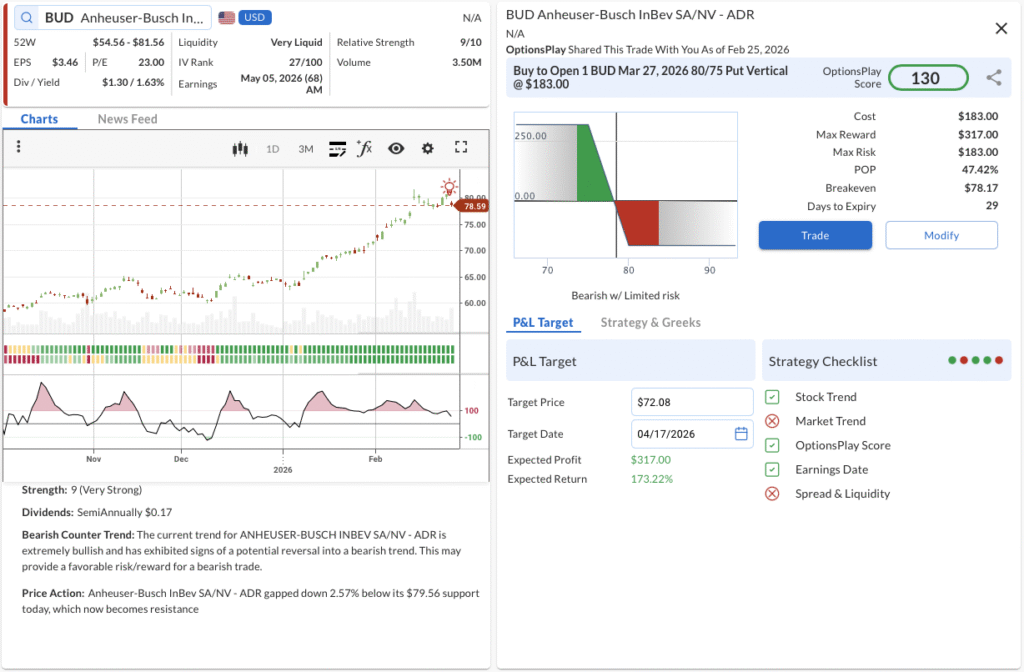The image size is (1024, 672).
Task: Click the trade idea lightbulb on chart
Action: point(449,187)
